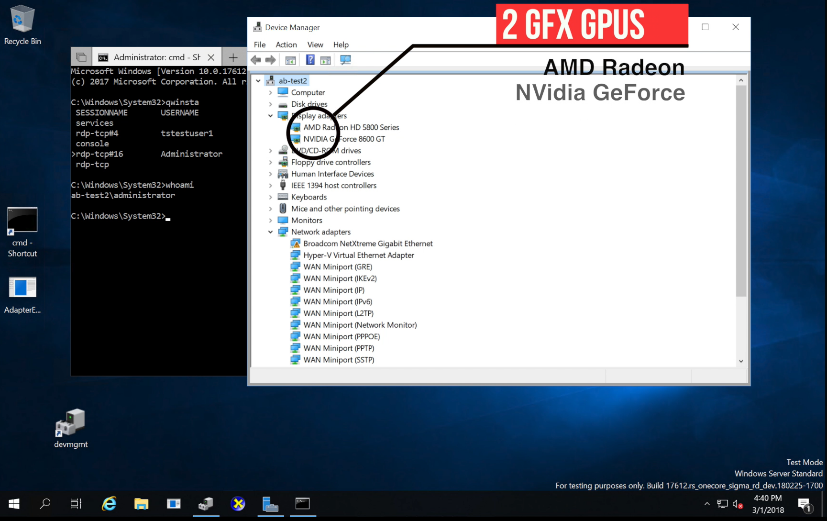Expand the Keyboards category
The height and width of the screenshot is (521, 827).
270,197
